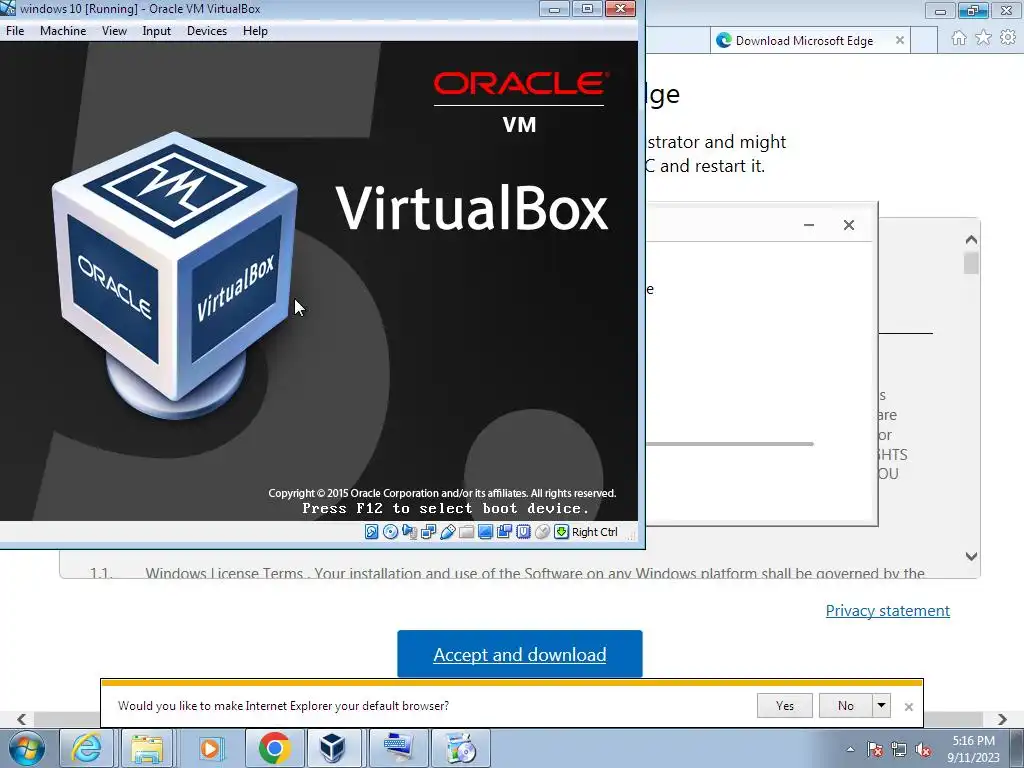The width and height of the screenshot is (1024, 768).
Task: Click shared folders indicator in VirtualBox status bar
Action: point(466,532)
